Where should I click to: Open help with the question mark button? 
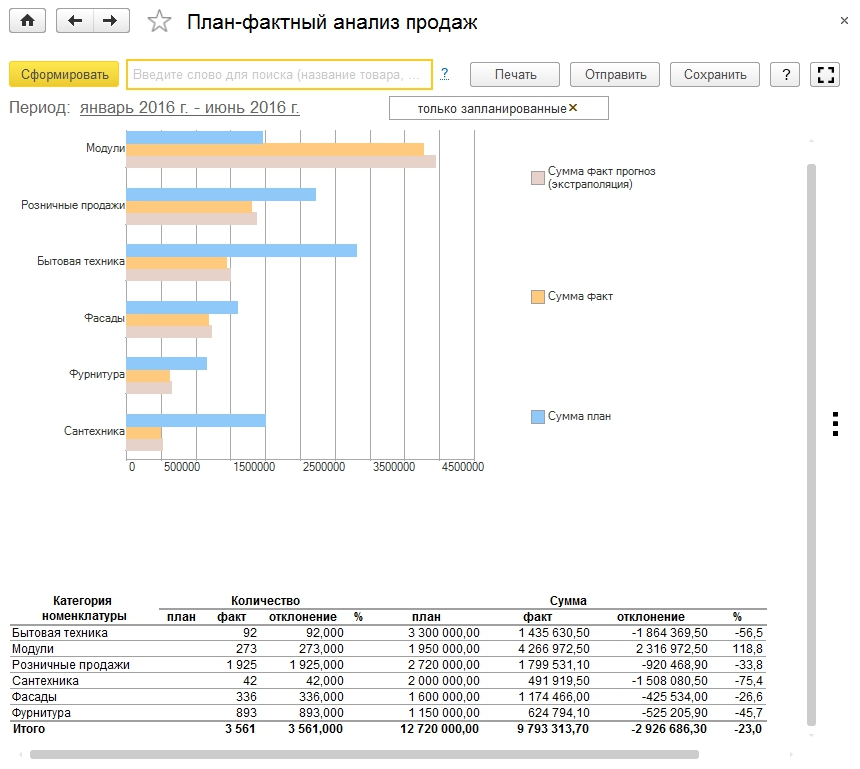click(786, 74)
